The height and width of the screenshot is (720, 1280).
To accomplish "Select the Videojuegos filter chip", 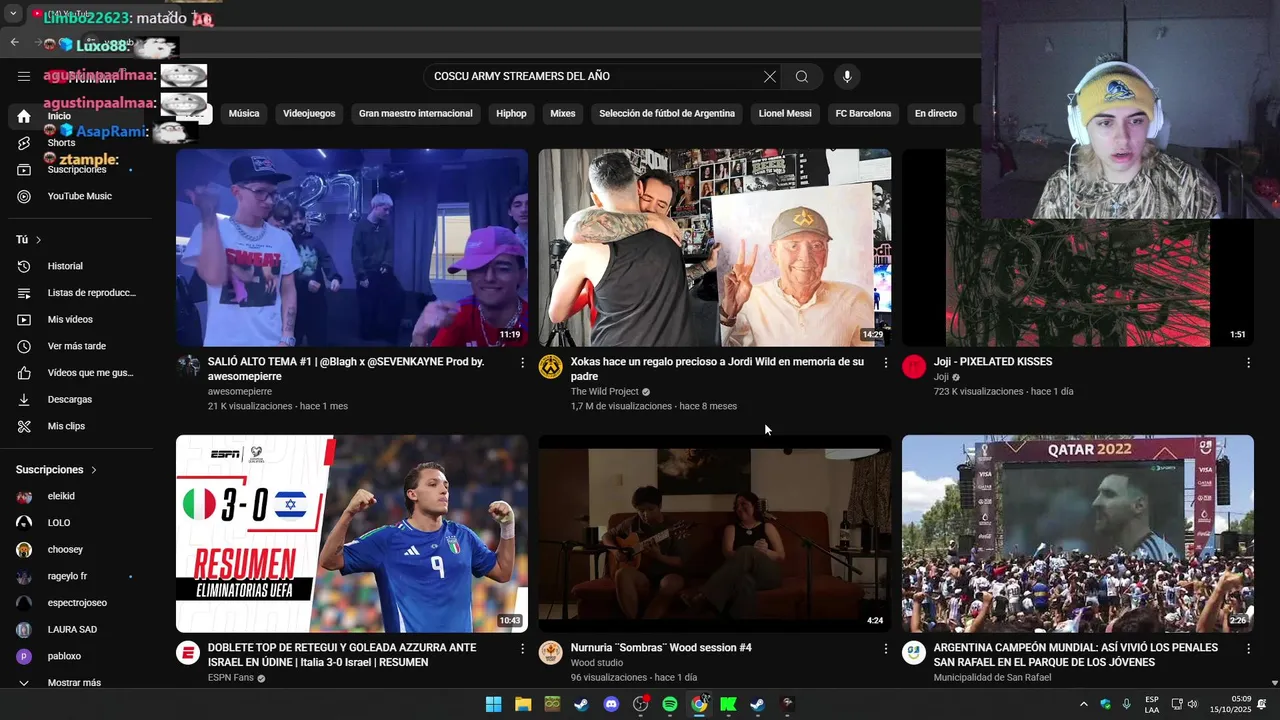I will coord(309,114).
